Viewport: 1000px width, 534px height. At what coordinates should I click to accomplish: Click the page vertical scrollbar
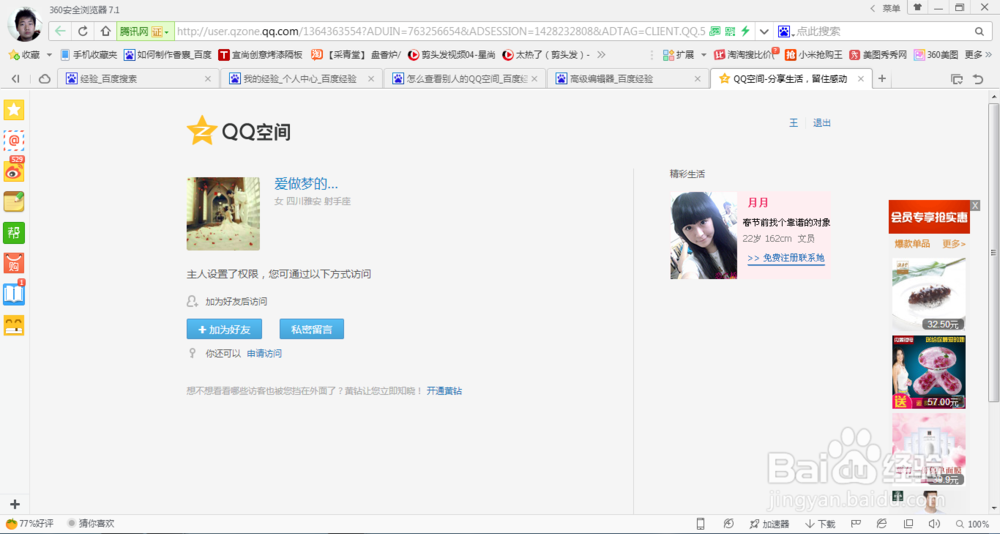(x=993, y=251)
